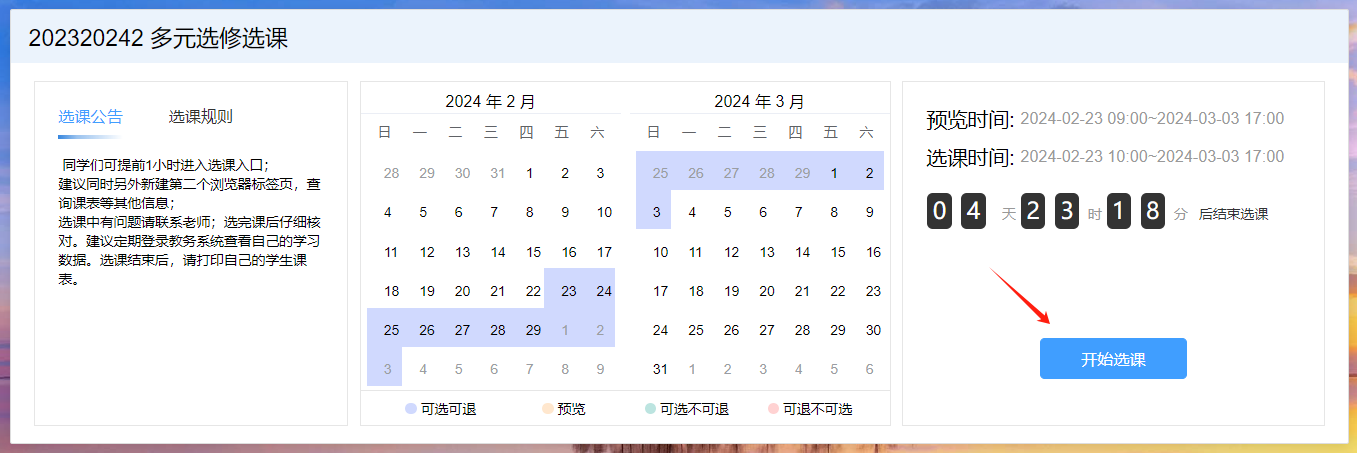Select the 31st in the 2024年3月 calendar
Viewport: 1357px width, 453px height.
pos(660,369)
